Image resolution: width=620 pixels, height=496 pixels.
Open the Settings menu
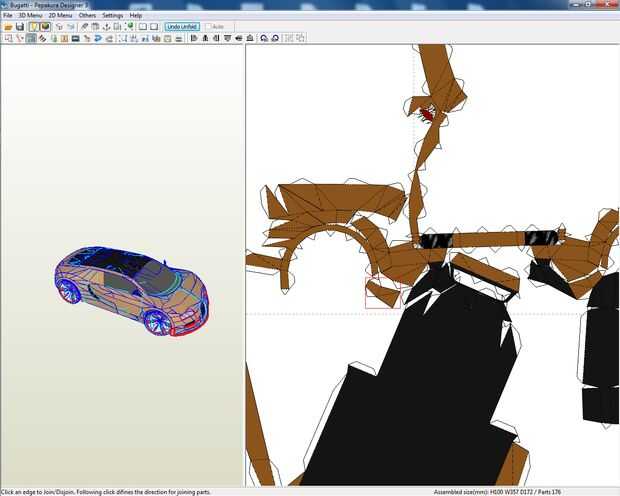(113, 15)
